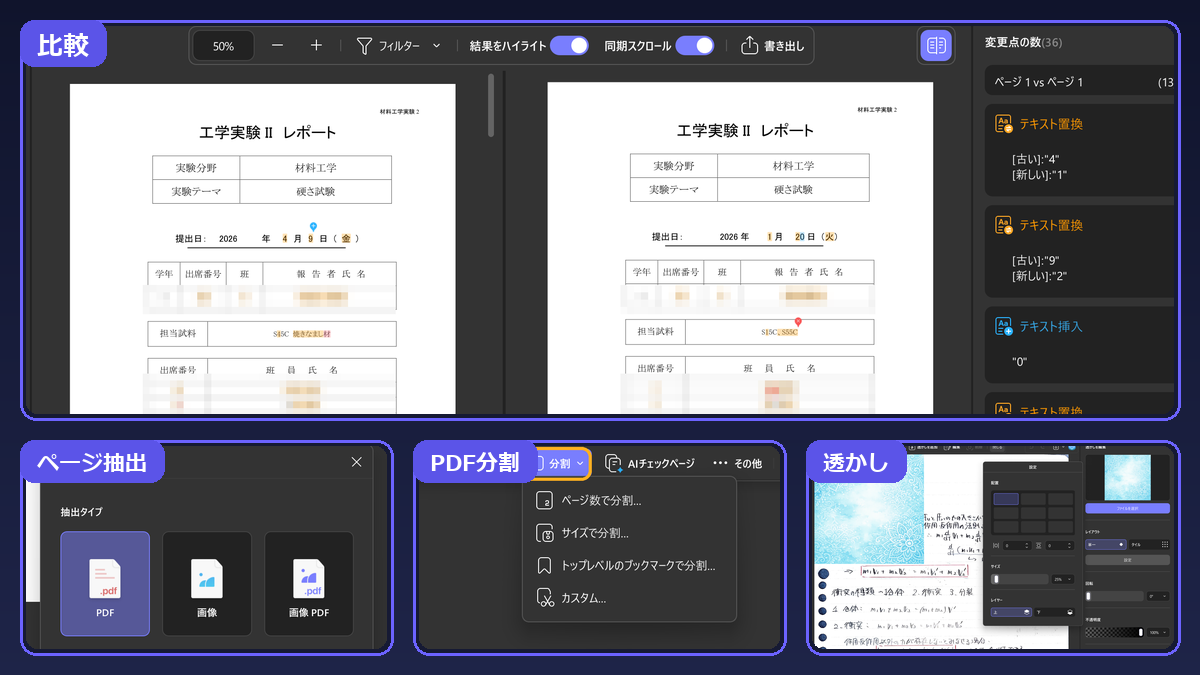Expand ページ 1 vs ページ 1 row
Image resolution: width=1200 pixels, height=675 pixels.
pos(1080,82)
